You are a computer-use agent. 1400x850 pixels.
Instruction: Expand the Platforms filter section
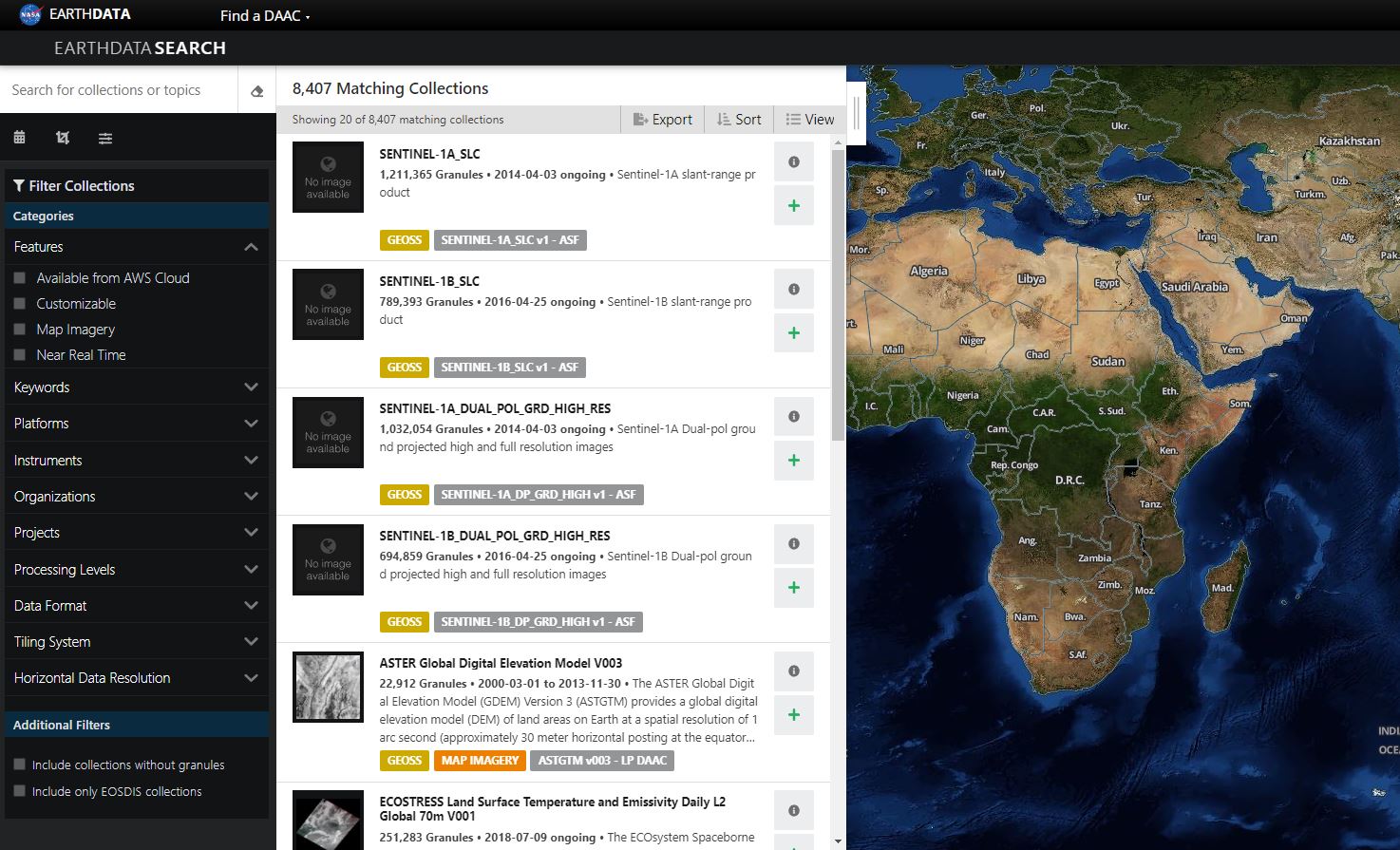137,424
